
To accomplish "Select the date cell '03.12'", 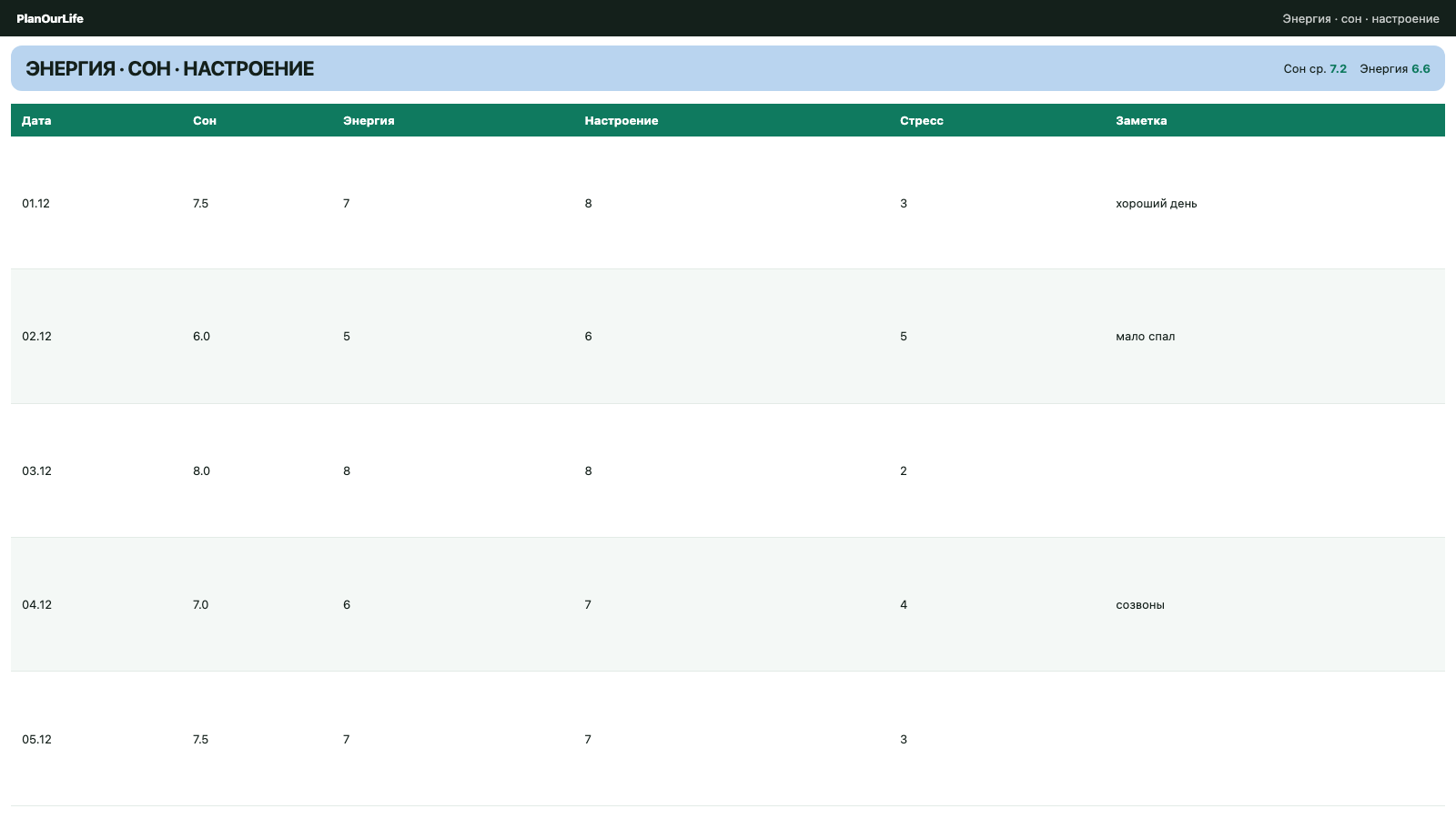I will point(37,470).
